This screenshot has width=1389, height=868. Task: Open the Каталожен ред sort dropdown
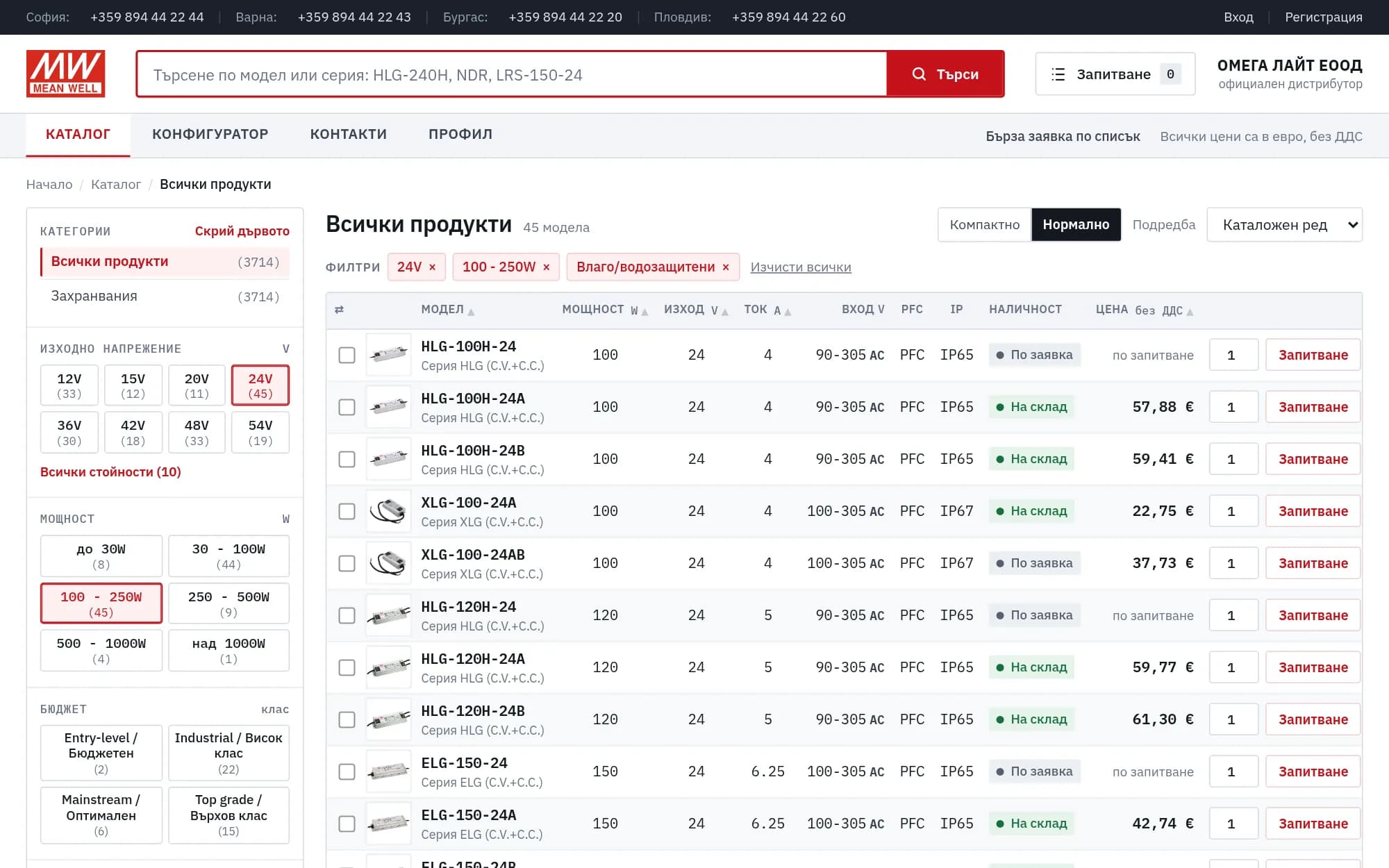click(x=1284, y=225)
